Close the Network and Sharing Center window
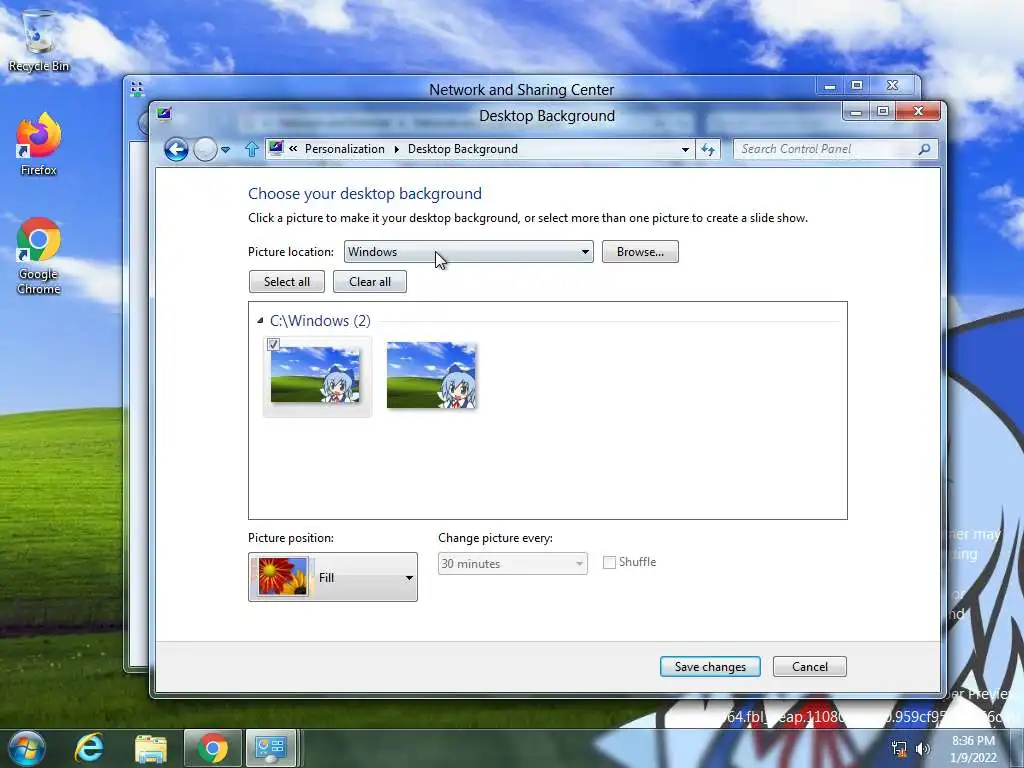This screenshot has height=768, width=1024. point(893,86)
